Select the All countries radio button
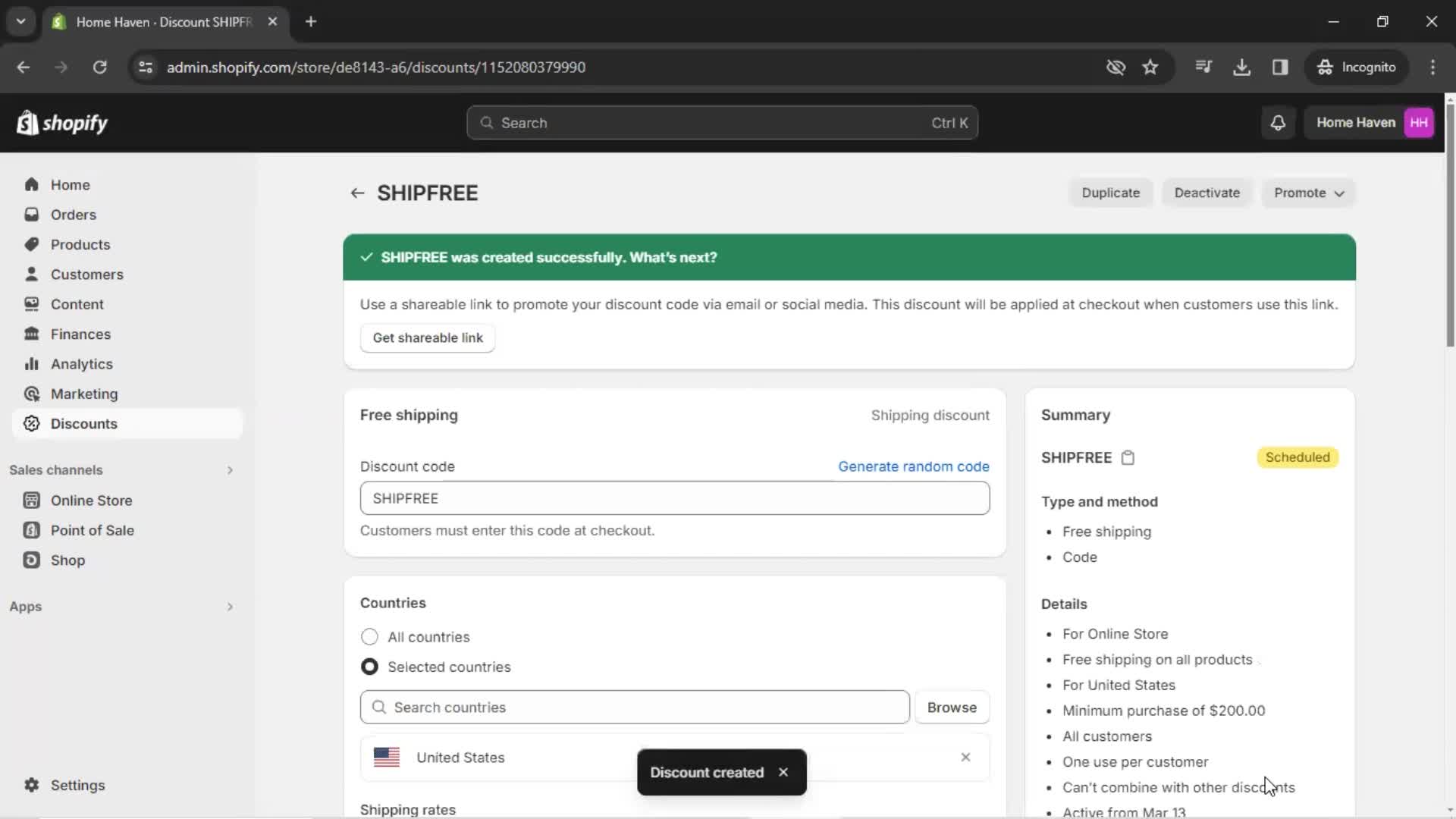Screen dimensions: 1456x819 click(x=369, y=636)
